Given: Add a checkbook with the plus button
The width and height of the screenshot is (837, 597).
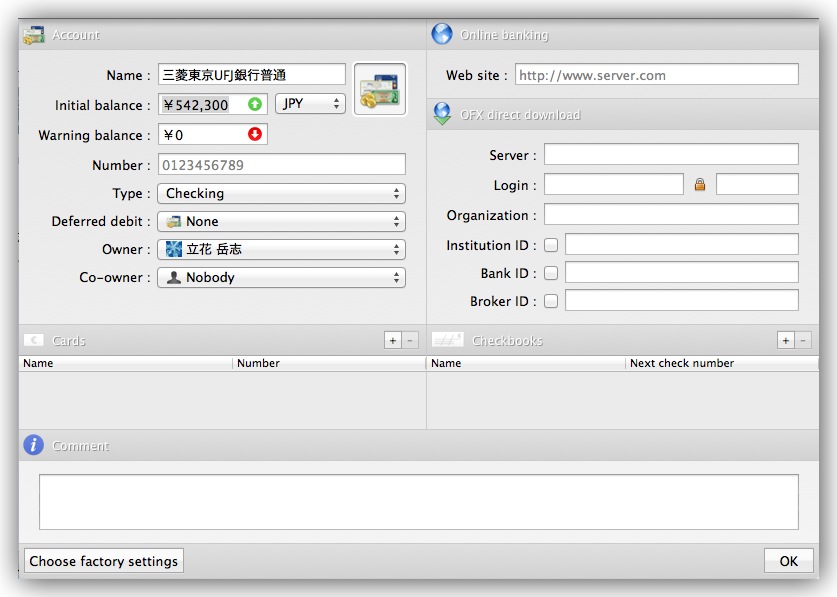Looking at the screenshot, I should [x=786, y=341].
